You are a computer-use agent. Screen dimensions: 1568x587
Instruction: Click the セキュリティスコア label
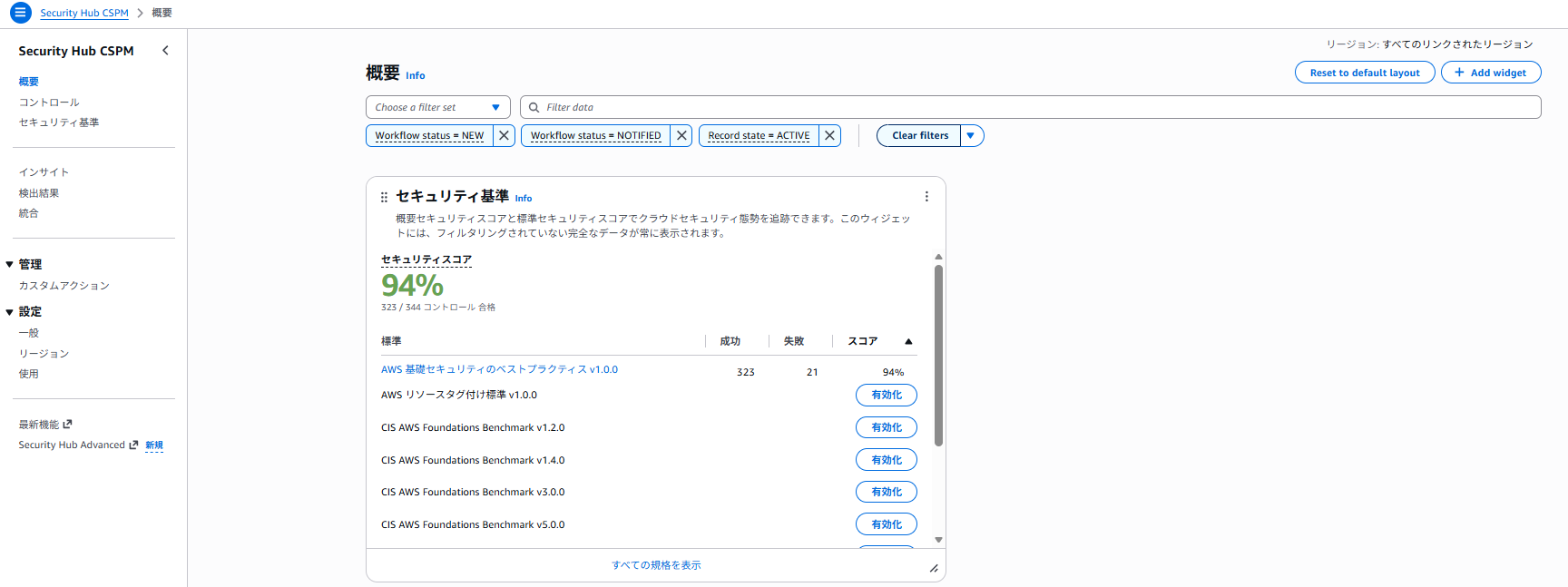click(x=426, y=259)
